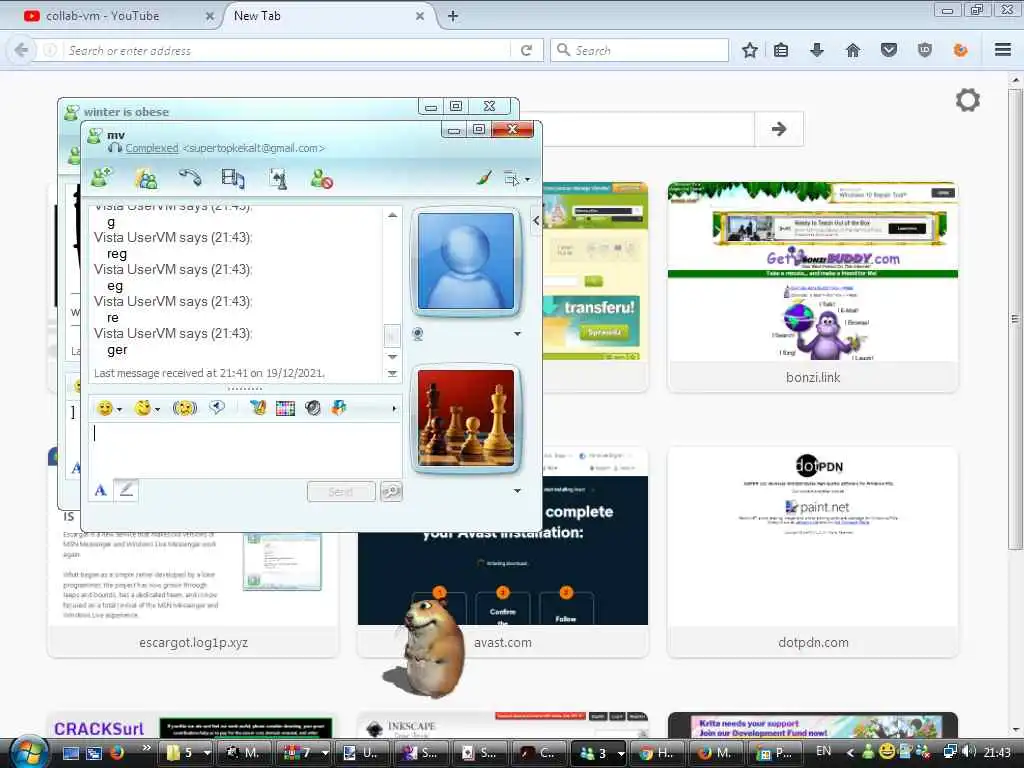Open the Messenger taskbar group with 3 windows
The image size is (1024, 768).
(x=600, y=753)
